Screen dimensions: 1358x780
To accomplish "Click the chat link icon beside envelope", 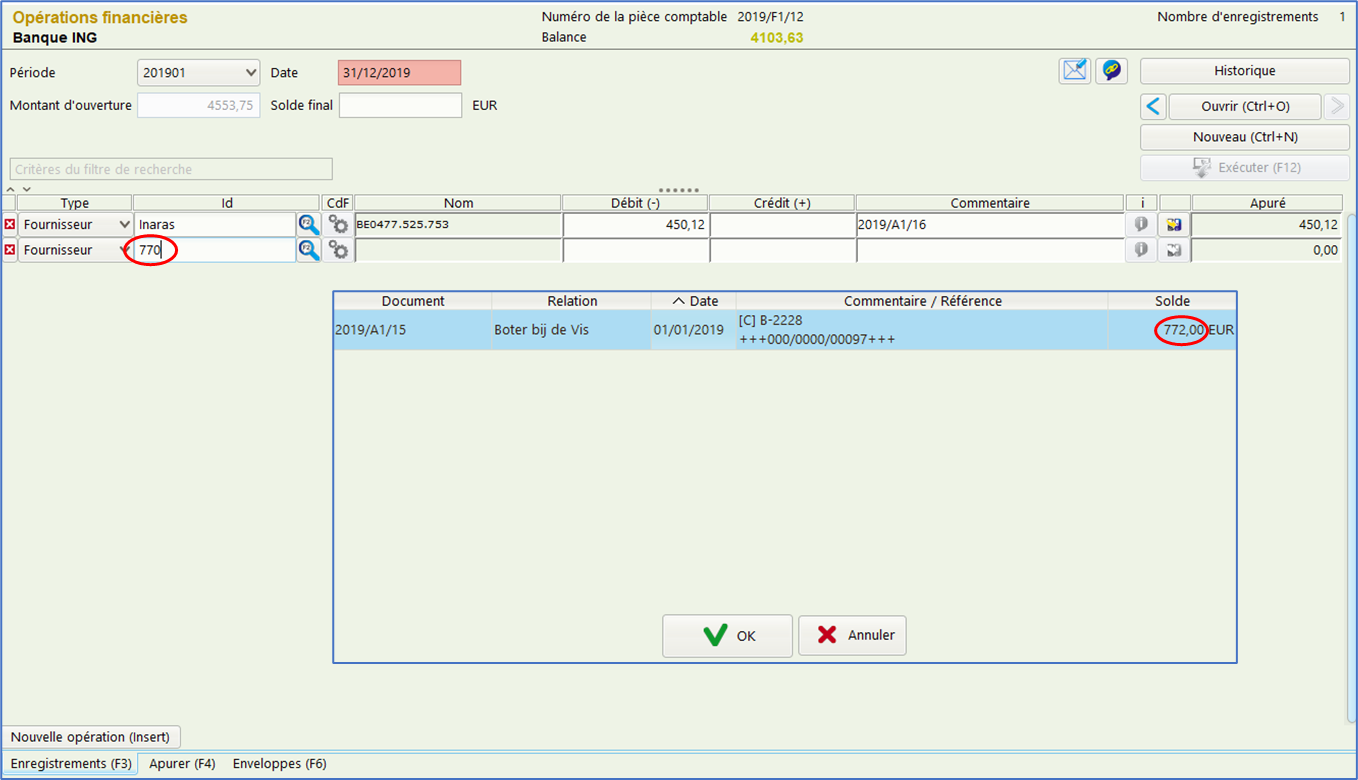I will 1111,71.
